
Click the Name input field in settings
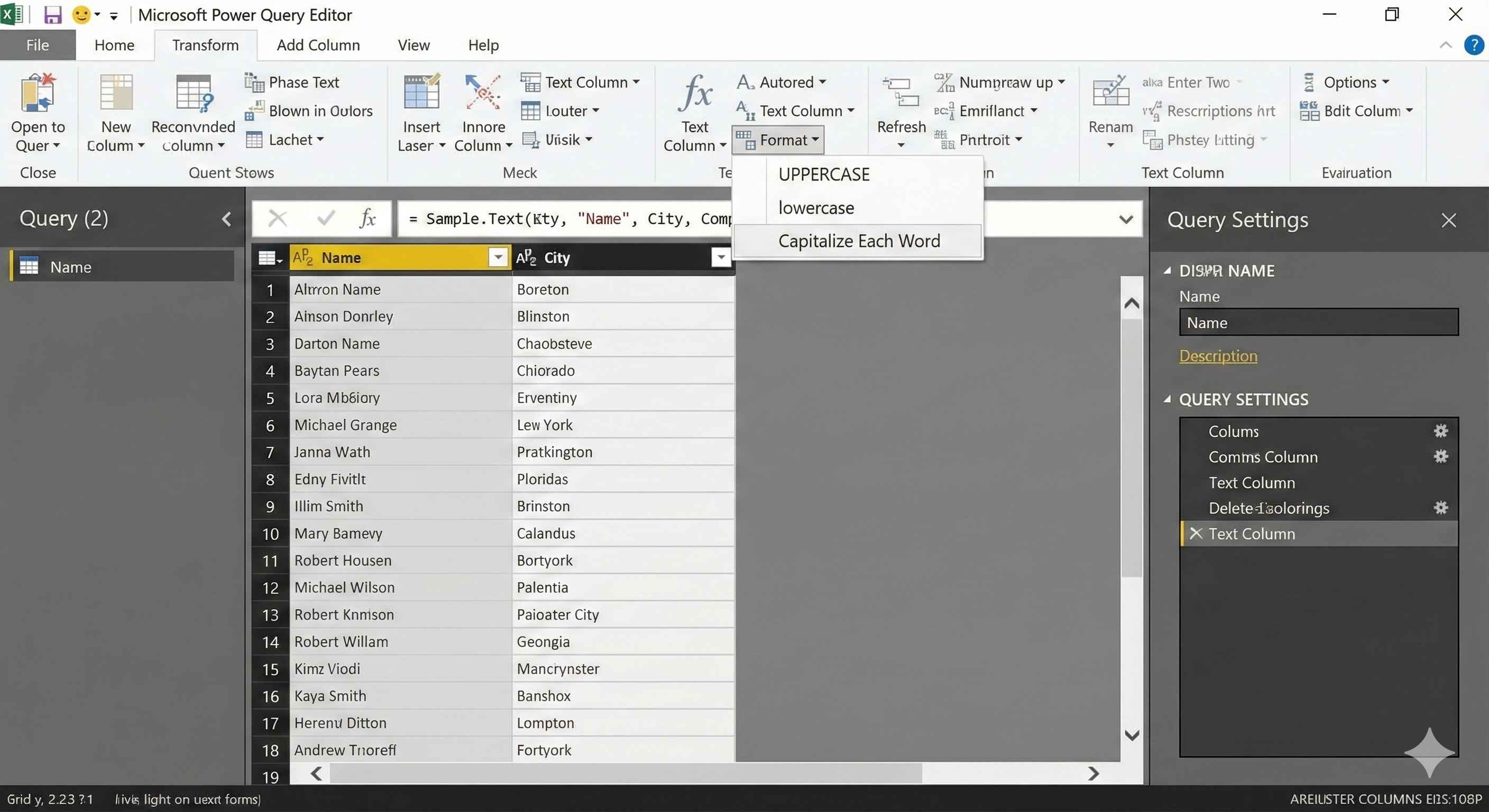[1318, 322]
